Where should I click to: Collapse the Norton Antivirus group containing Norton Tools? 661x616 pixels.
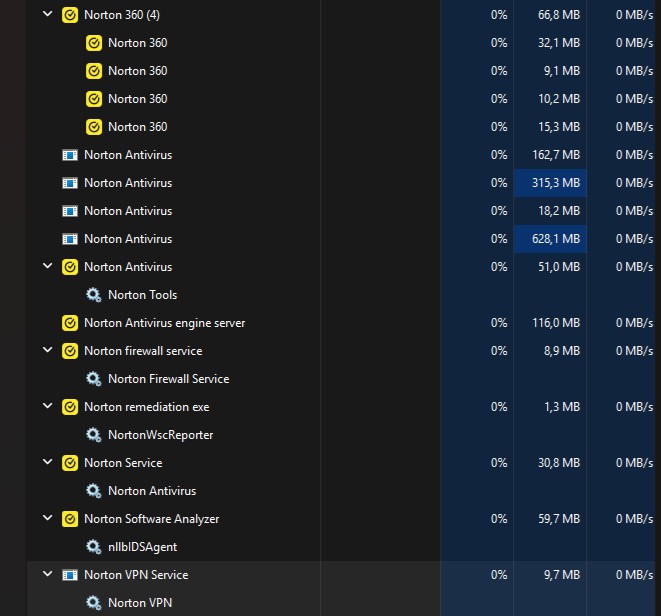pyautogui.click(x=48, y=266)
